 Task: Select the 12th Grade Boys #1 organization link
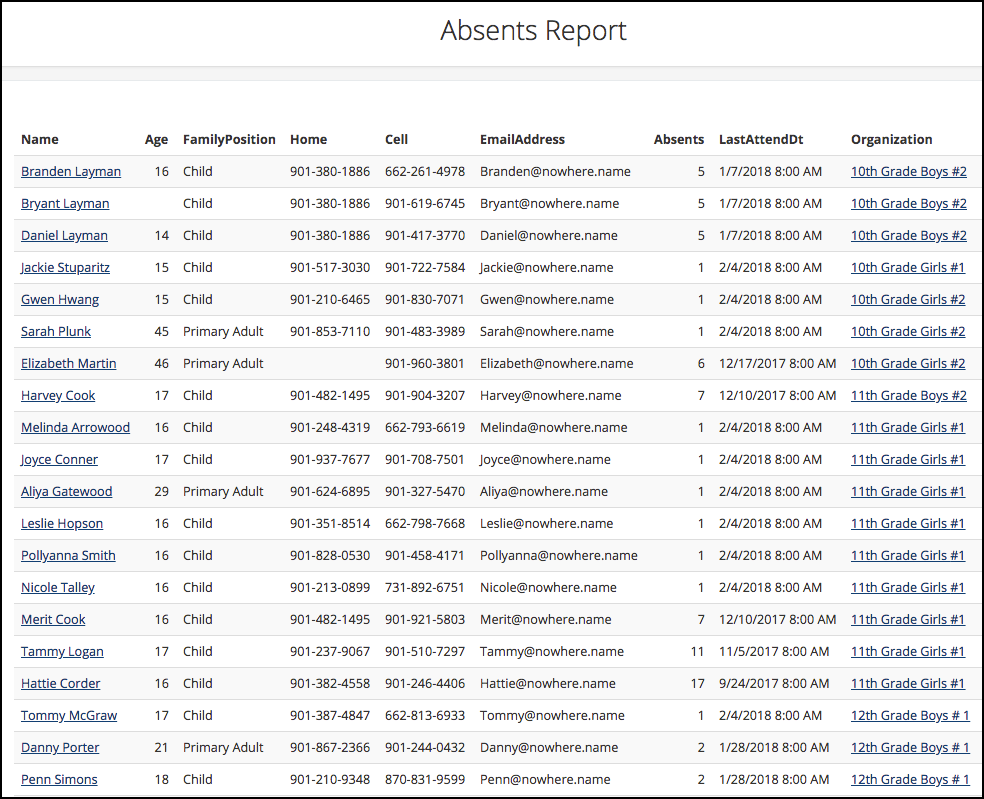coord(910,715)
